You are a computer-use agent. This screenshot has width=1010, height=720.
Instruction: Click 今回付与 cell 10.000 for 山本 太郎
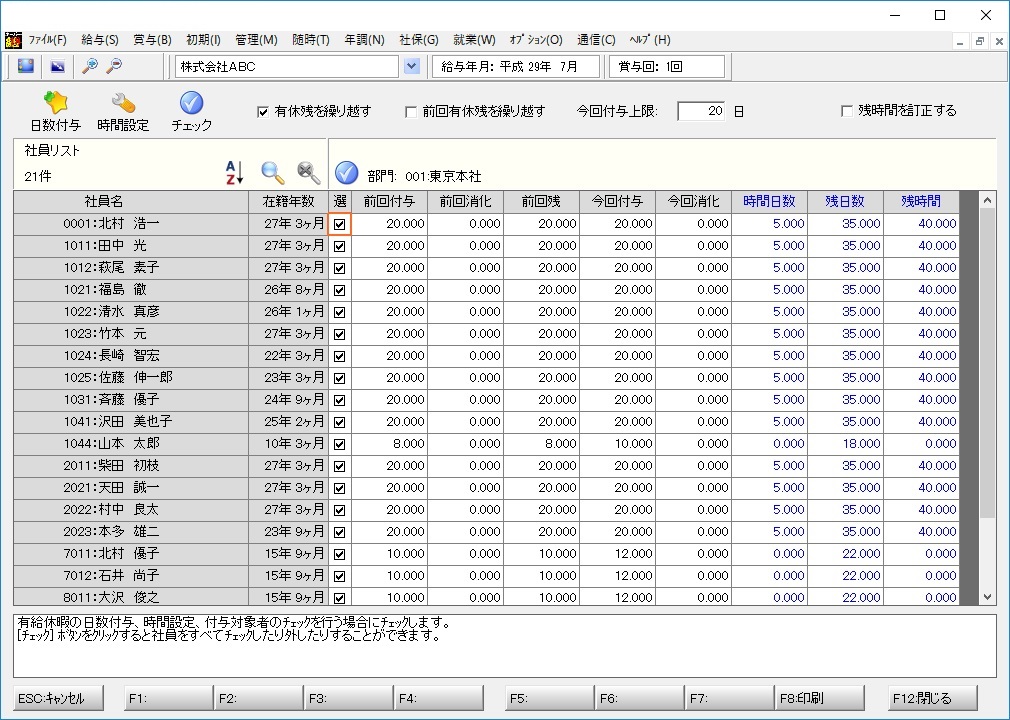617,444
